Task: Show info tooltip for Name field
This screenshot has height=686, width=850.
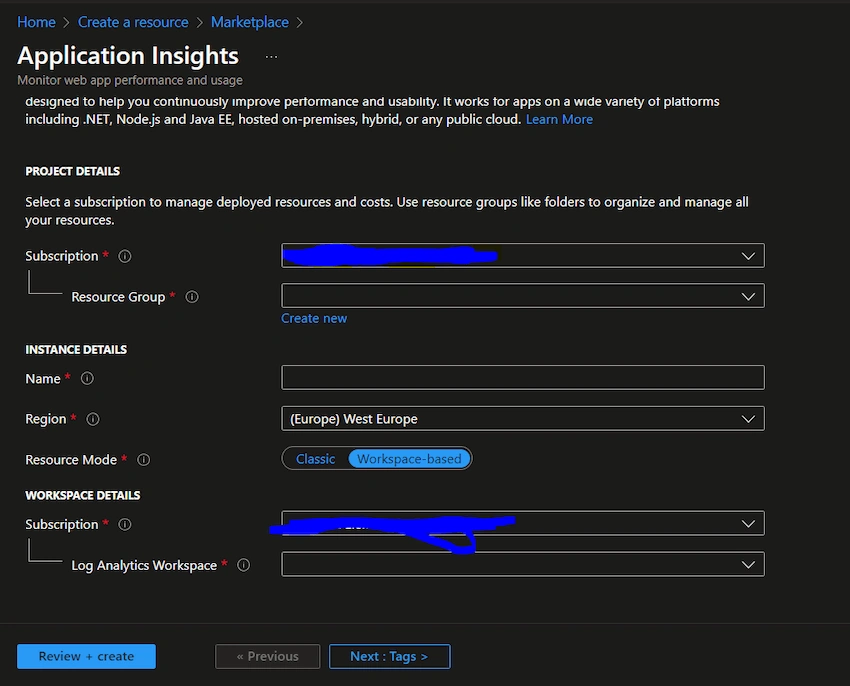Action: click(x=87, y=379)
